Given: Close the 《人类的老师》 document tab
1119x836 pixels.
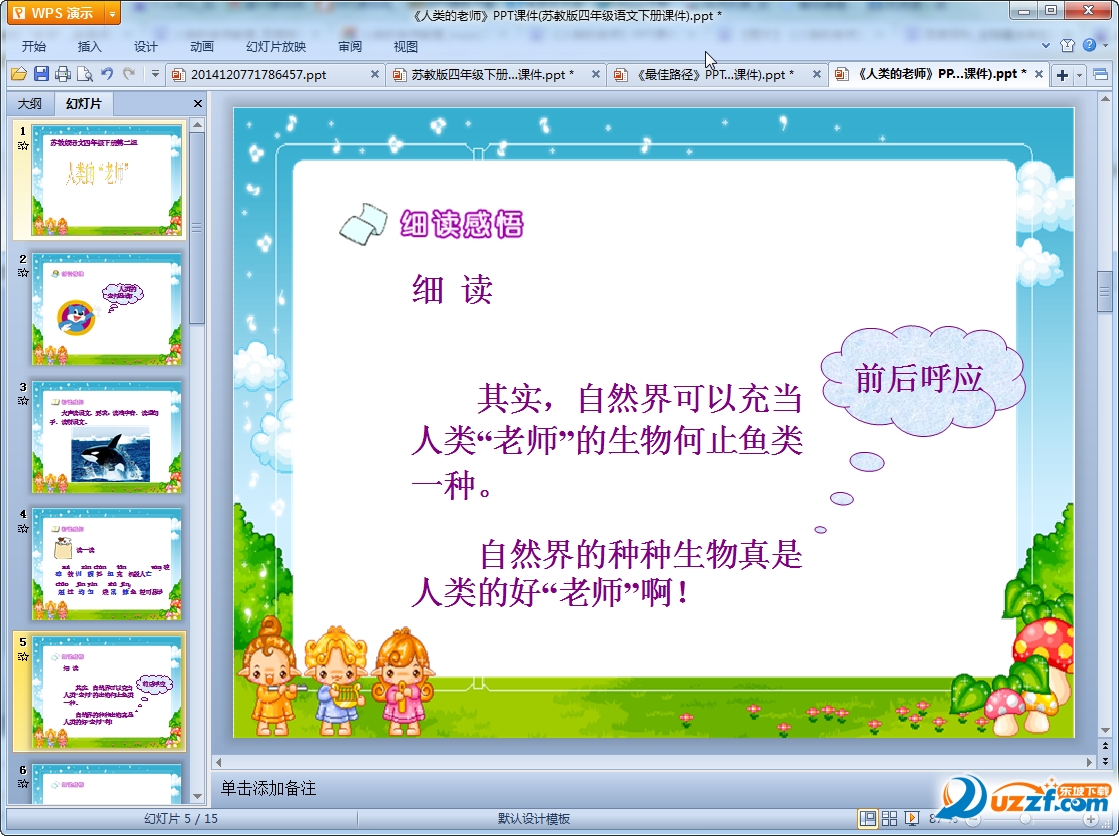Looking at the screenshot, I should 1038,74.
